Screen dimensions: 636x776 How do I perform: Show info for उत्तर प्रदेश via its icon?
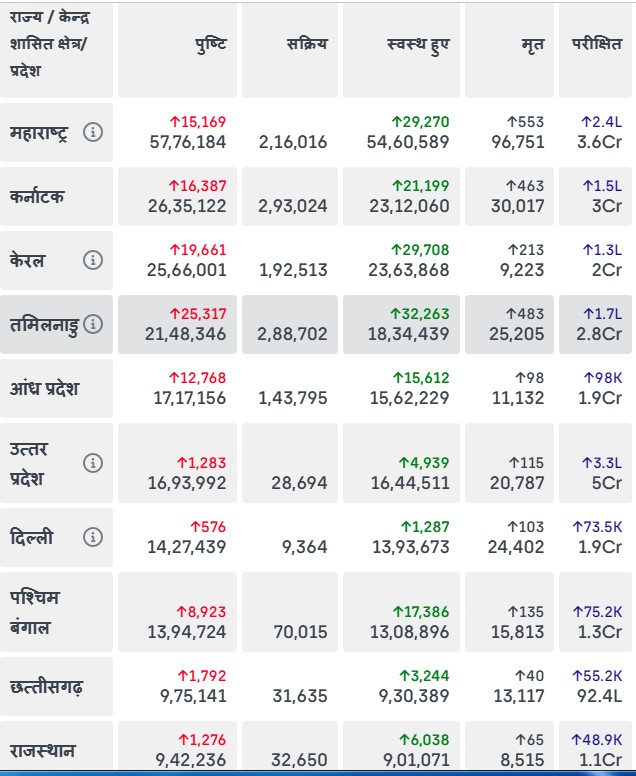coord(93,463)
